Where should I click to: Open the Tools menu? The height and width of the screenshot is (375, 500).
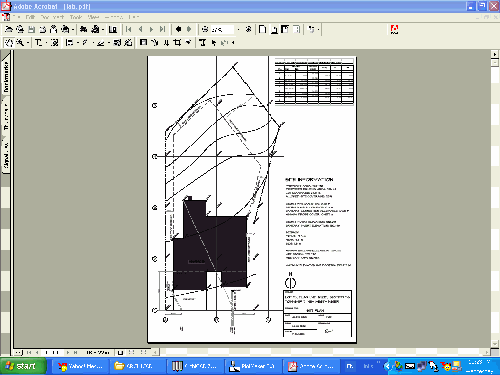click(76, 17)
